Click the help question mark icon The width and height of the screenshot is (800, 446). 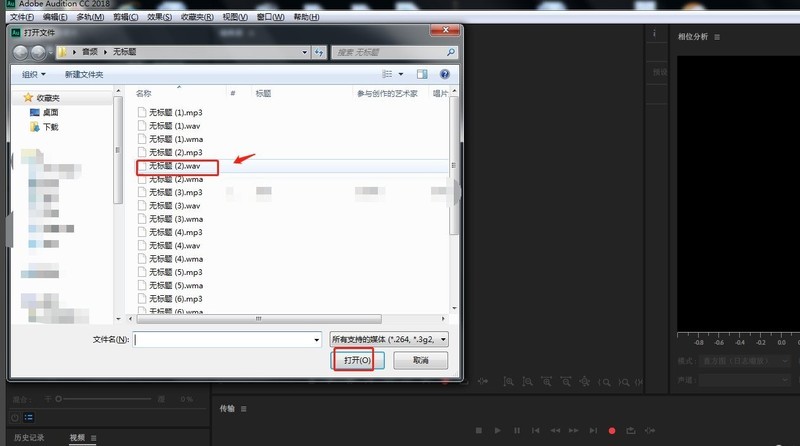(444, 74)
